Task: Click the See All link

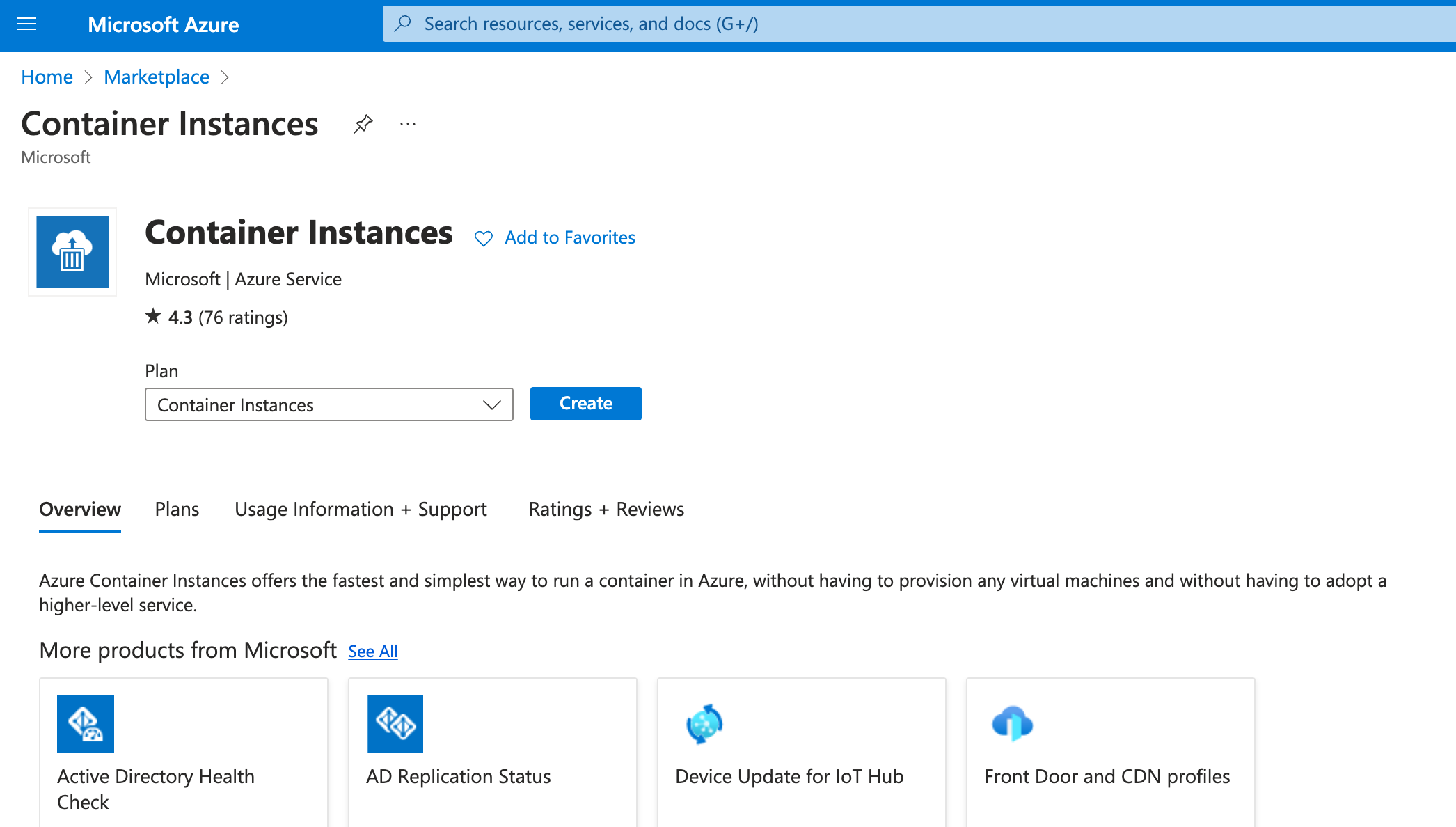Action: (x=372, y=651)
